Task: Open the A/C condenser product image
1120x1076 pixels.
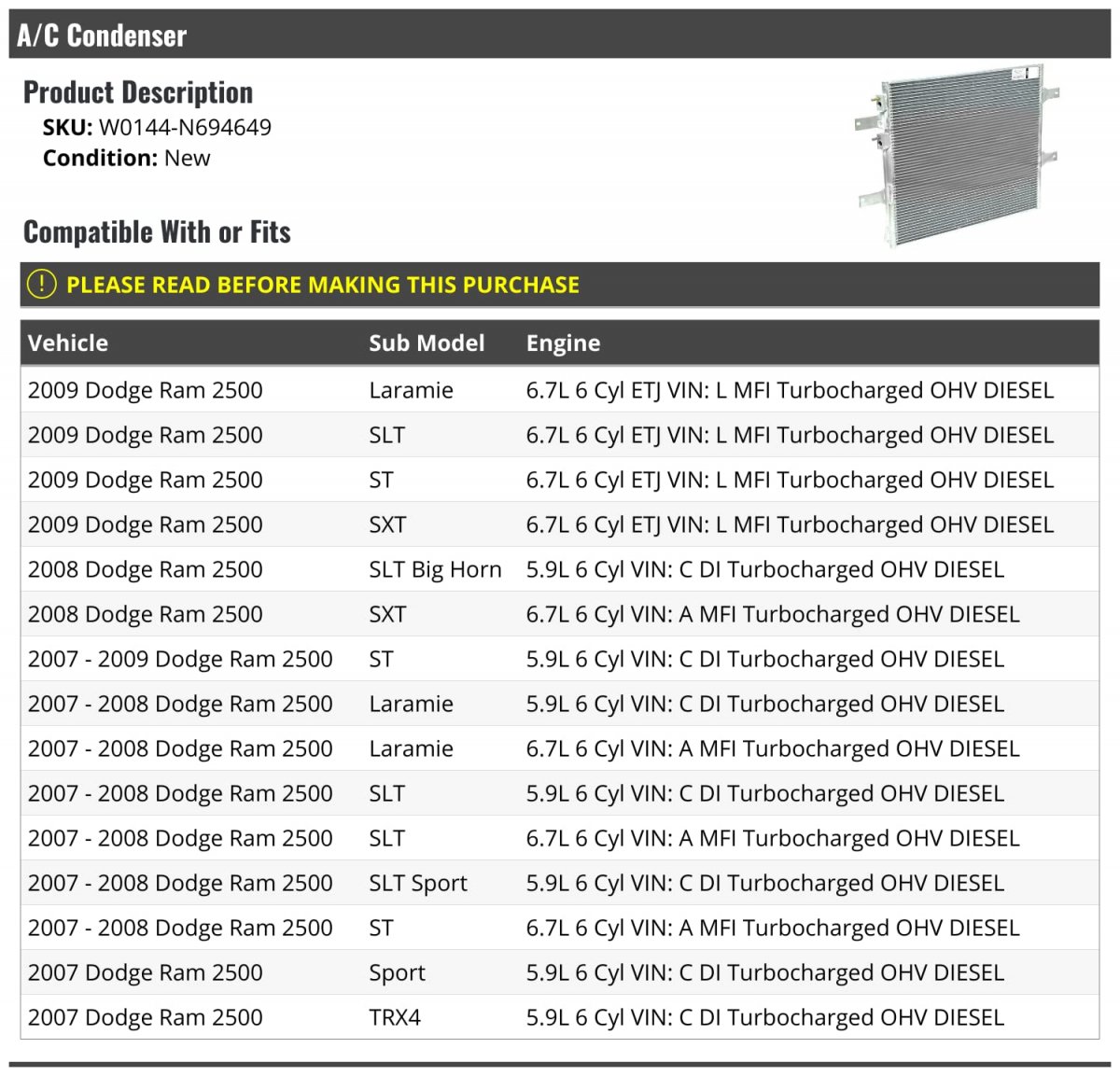Action: [x=958, y=155]
